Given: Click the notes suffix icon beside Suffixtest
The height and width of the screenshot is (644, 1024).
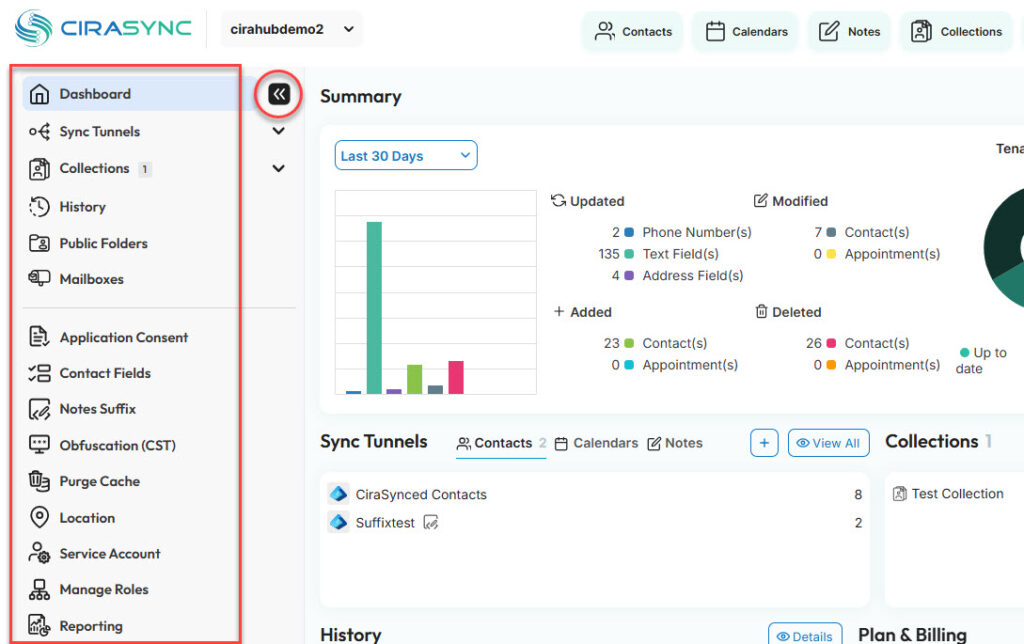Looking at the screenshot, I should 431,523.
